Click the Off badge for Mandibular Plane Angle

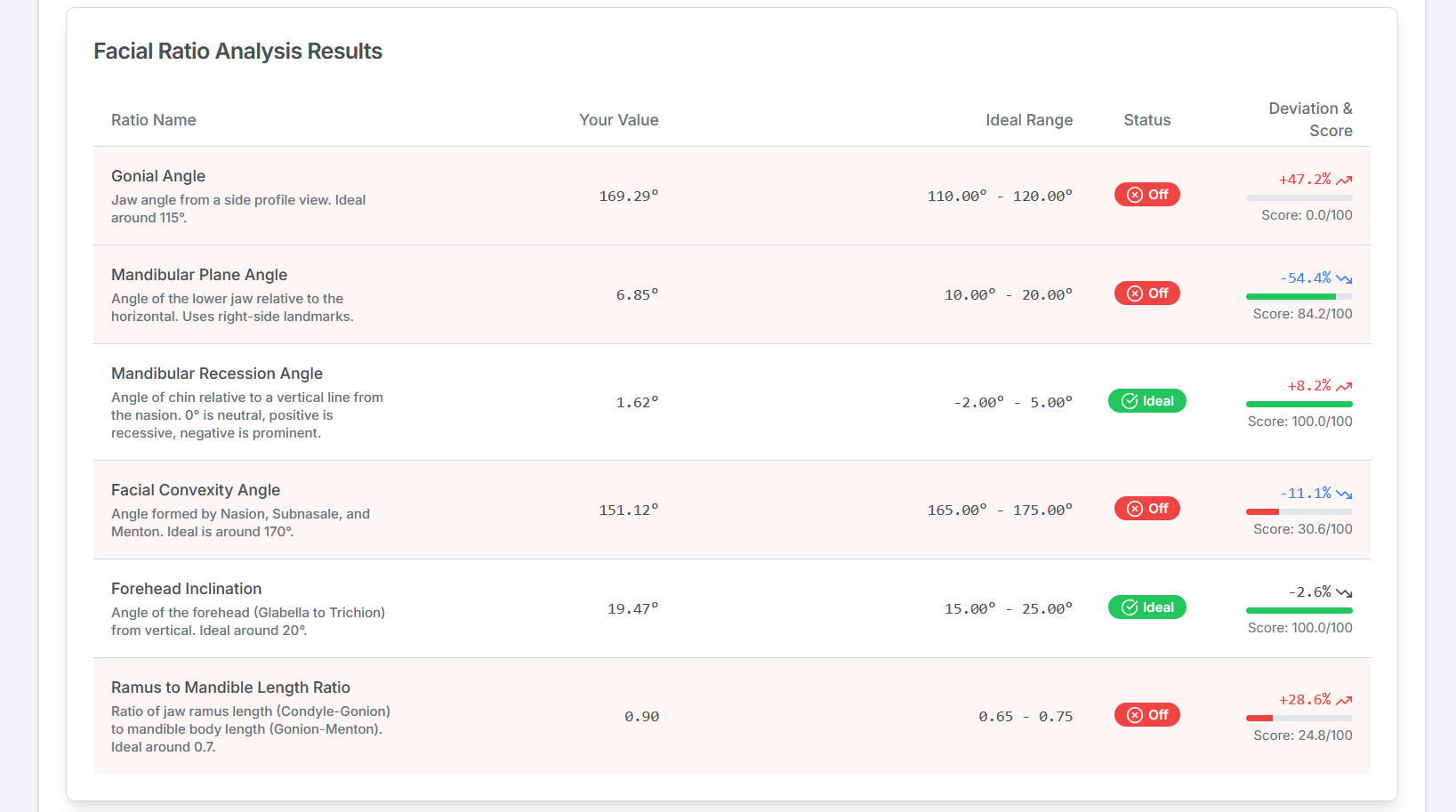coord(1146,293)
